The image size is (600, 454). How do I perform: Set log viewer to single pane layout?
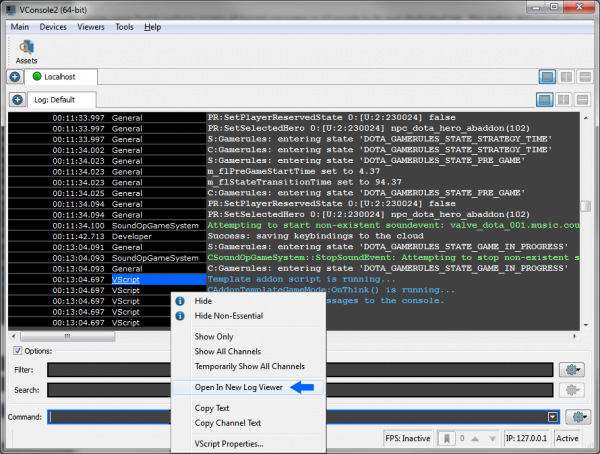pyautogui.click(x=545, y=100)
